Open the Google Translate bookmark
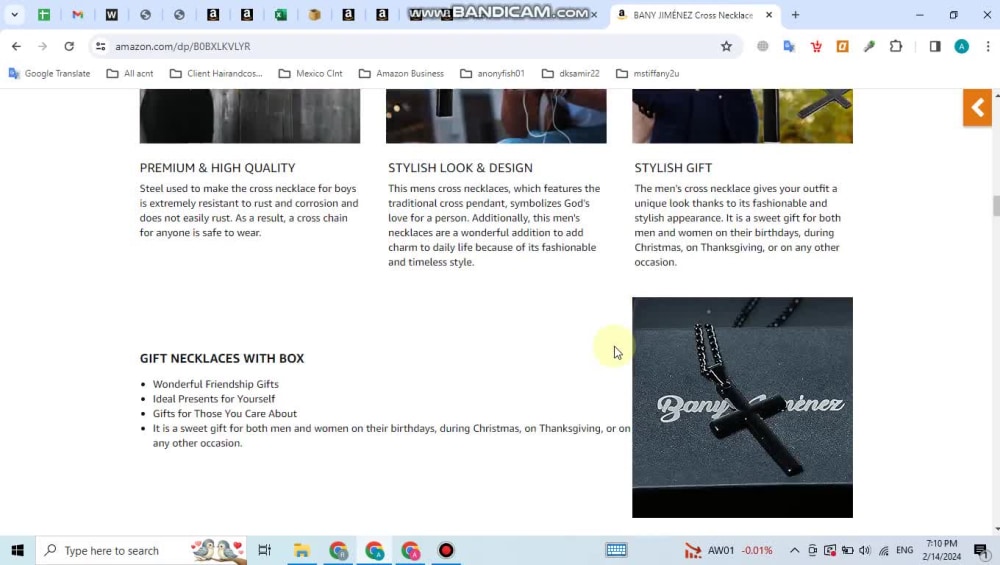The image size is (1000, 565). click(x=49, y=73)
